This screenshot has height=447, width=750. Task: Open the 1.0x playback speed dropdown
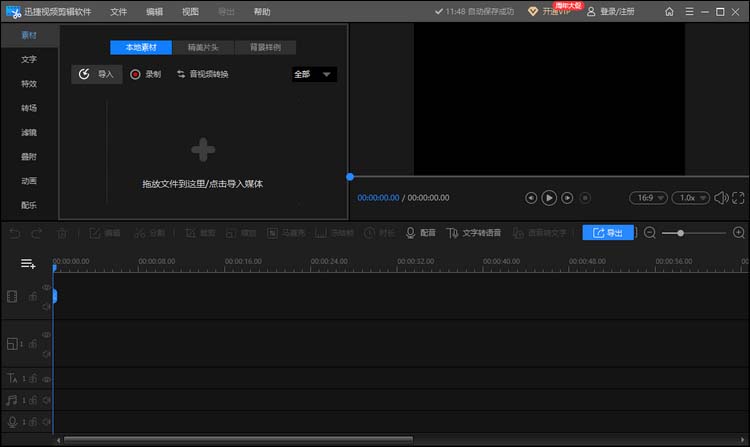point(691,198)
